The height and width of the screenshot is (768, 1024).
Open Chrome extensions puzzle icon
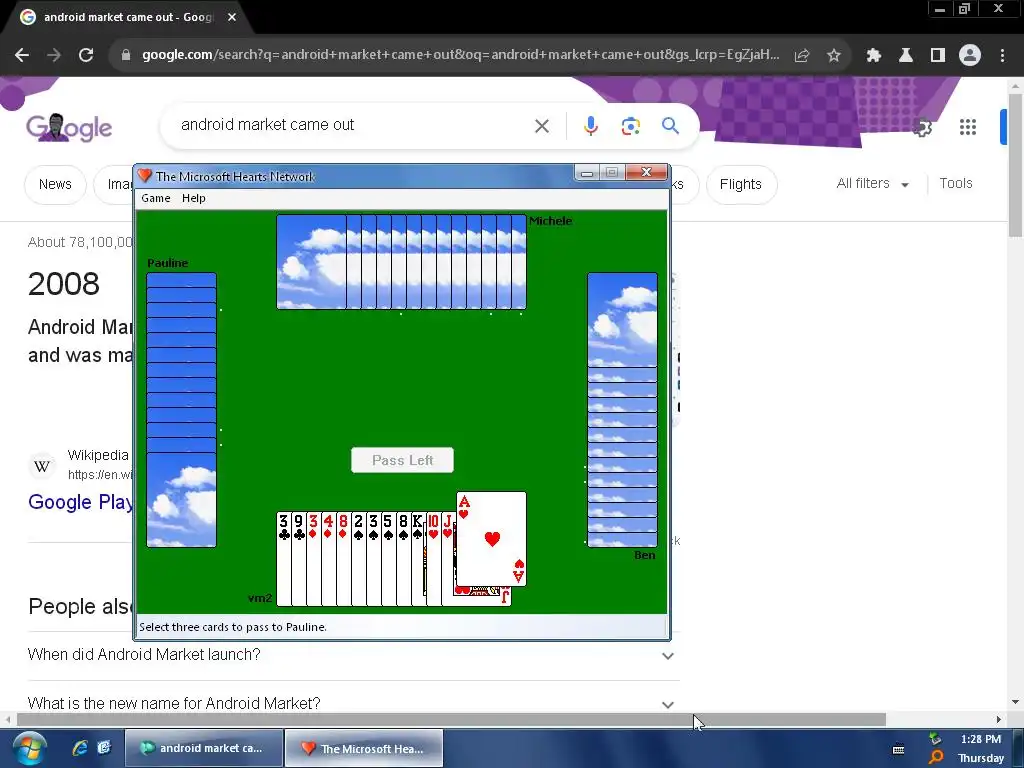(874, 56)
